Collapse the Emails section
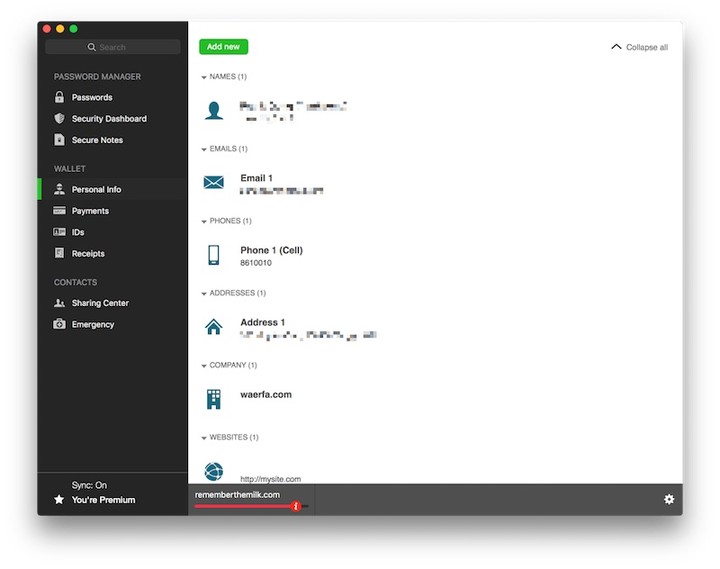The width and height of the screenshot is (720, 569). 204,149
